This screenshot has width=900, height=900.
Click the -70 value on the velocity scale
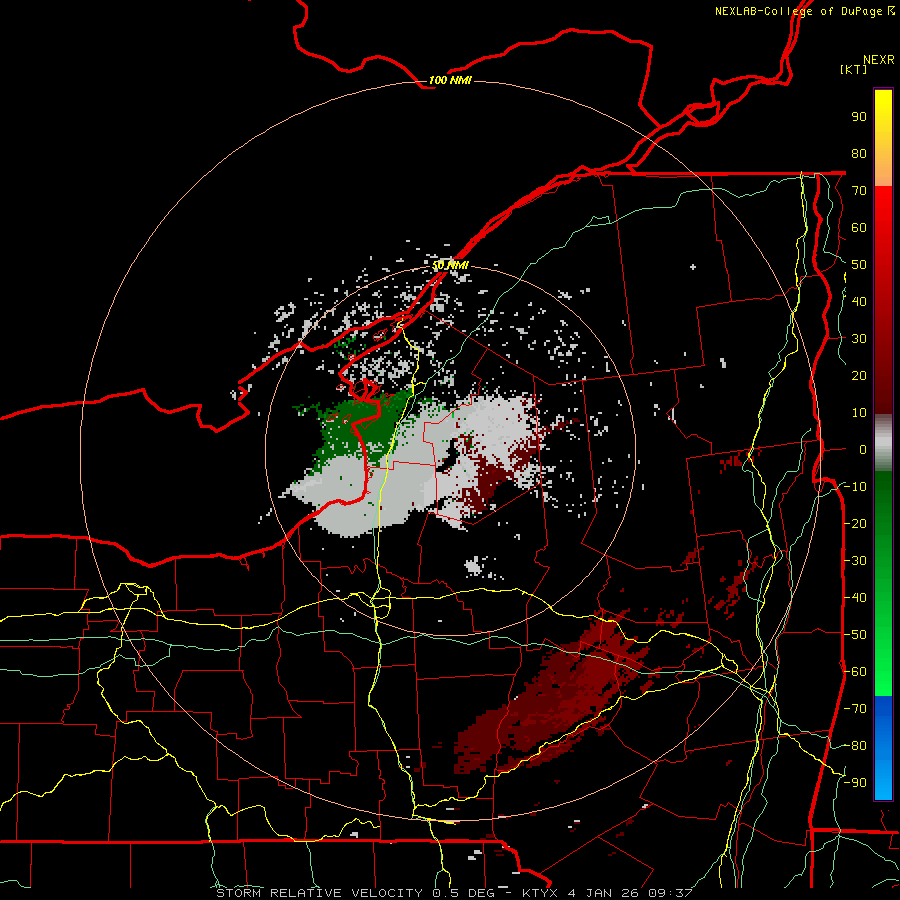855,709
